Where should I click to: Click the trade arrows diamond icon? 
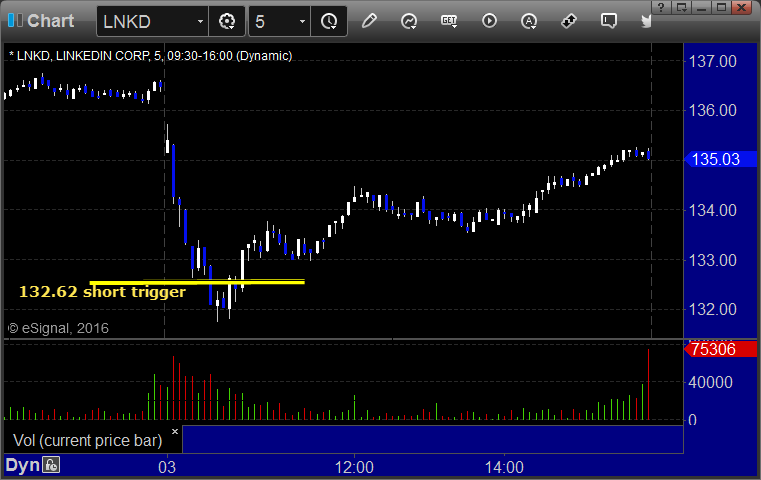coord(569,21)
